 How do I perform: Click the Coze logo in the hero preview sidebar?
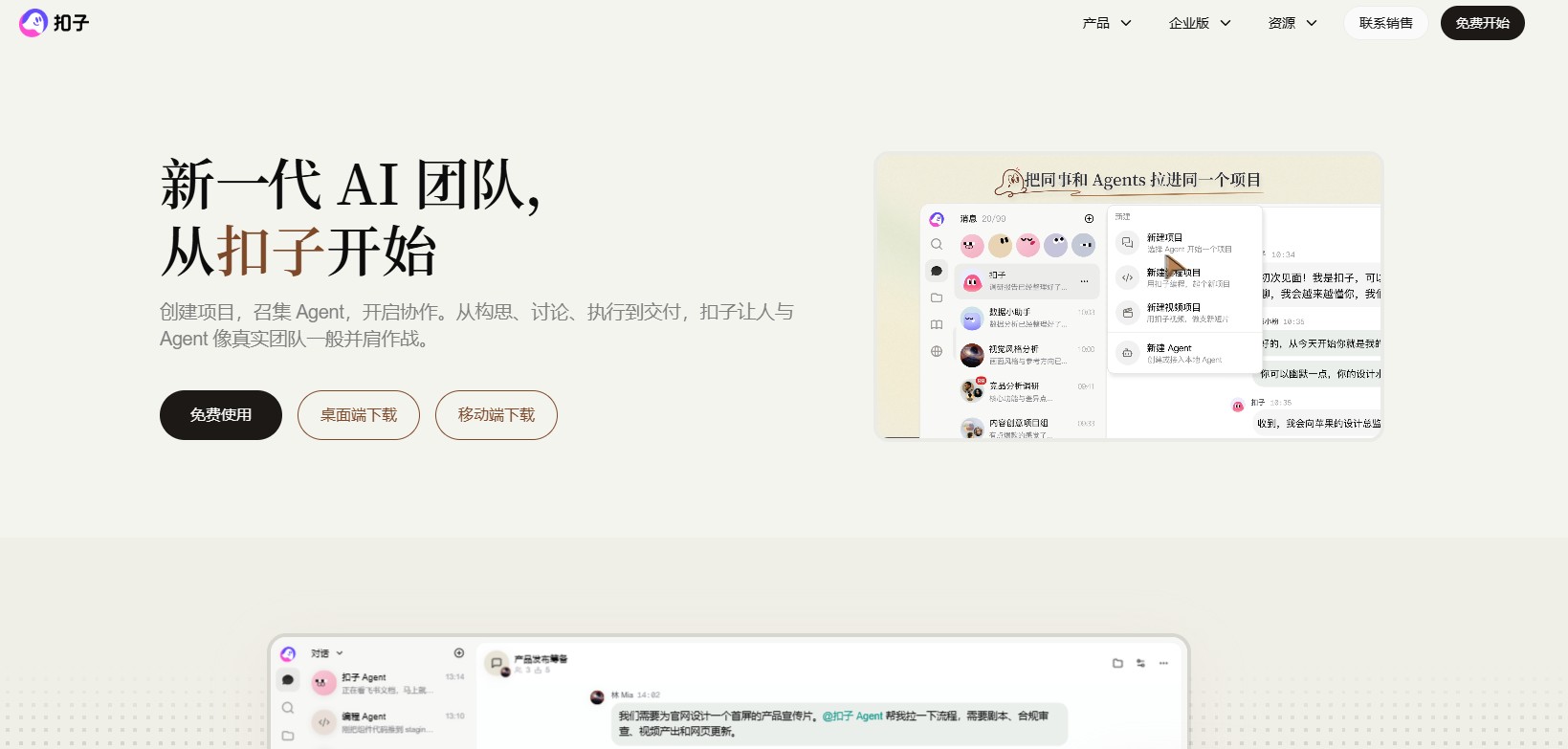click(937, 219)
